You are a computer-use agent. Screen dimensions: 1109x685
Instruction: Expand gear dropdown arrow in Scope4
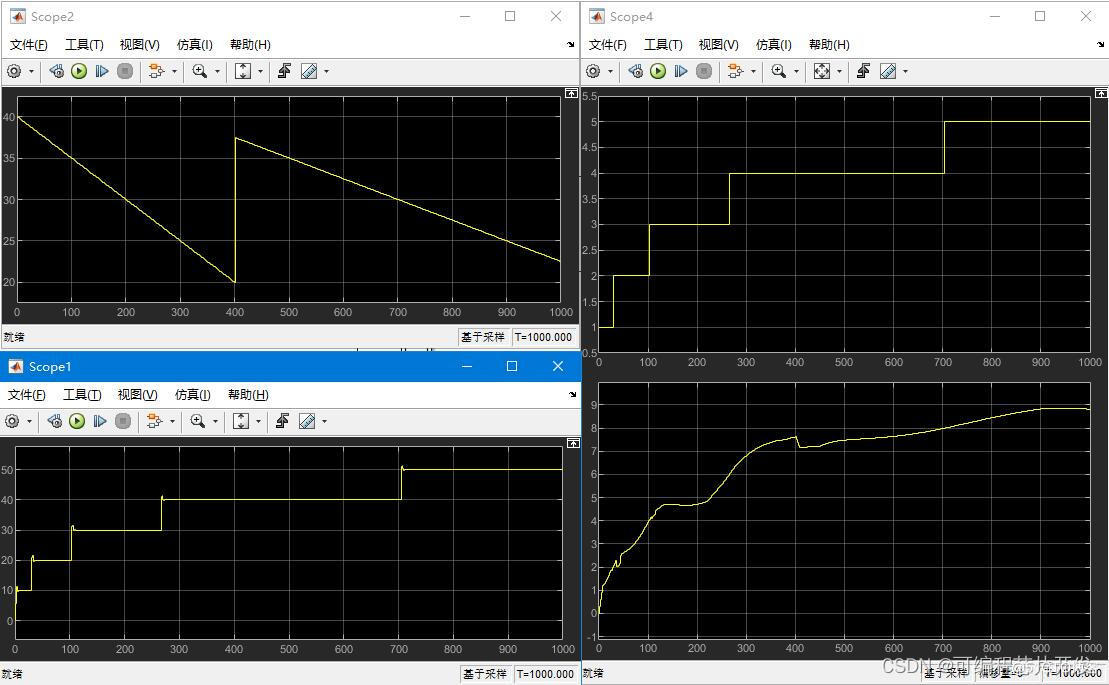(610, 71)
